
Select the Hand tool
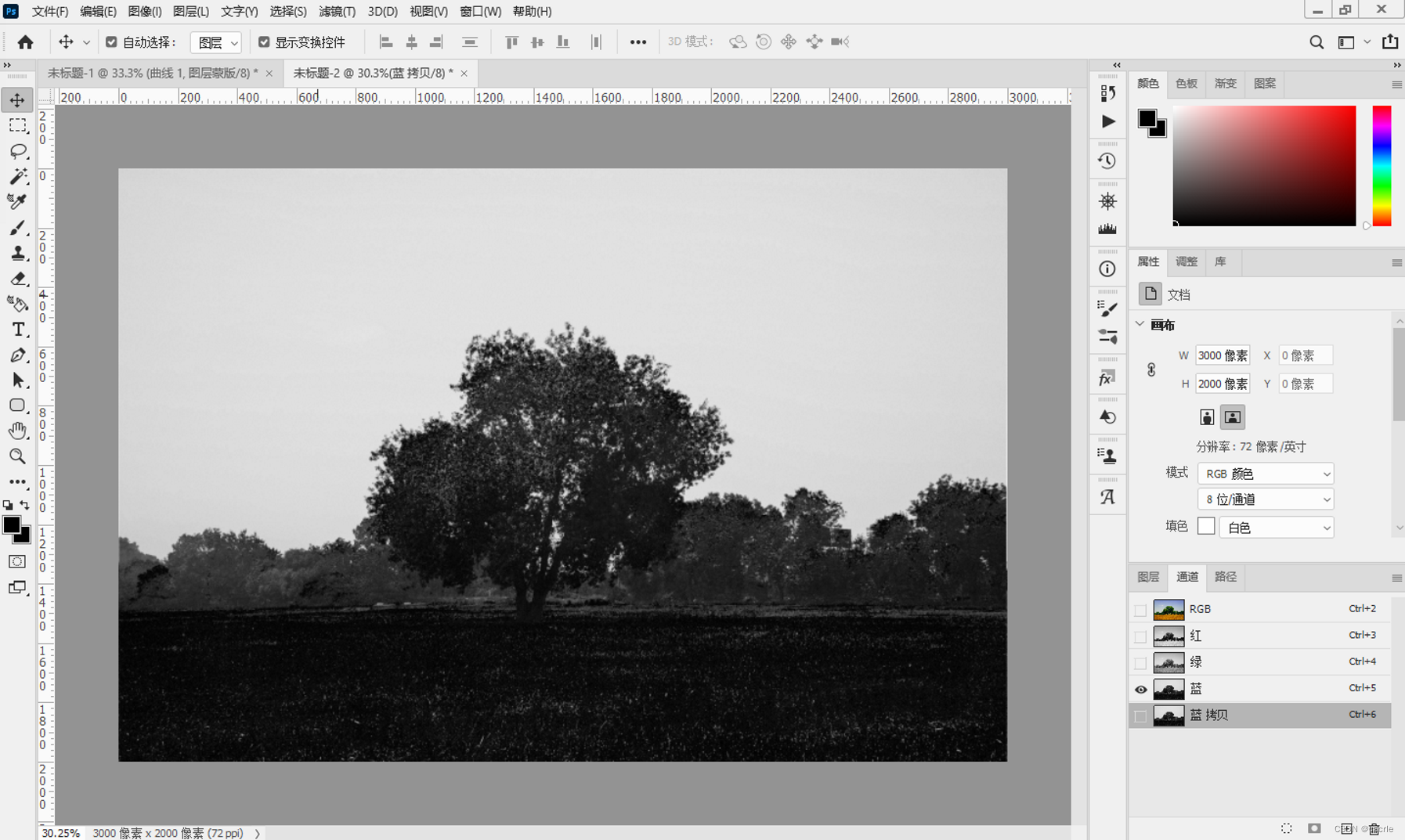tap(17, 431)
